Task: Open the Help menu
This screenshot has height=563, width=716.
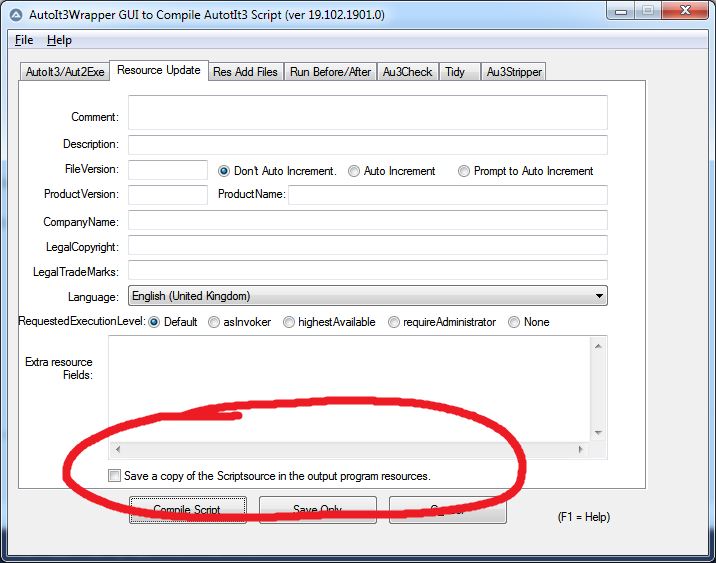Action: point(59,40)
